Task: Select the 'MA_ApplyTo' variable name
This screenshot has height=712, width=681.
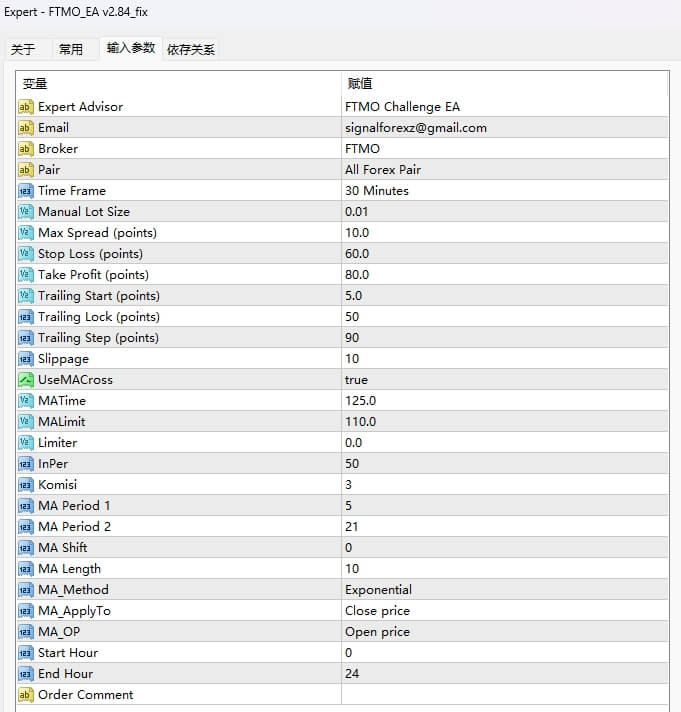Action: click(x=74, y=611)
